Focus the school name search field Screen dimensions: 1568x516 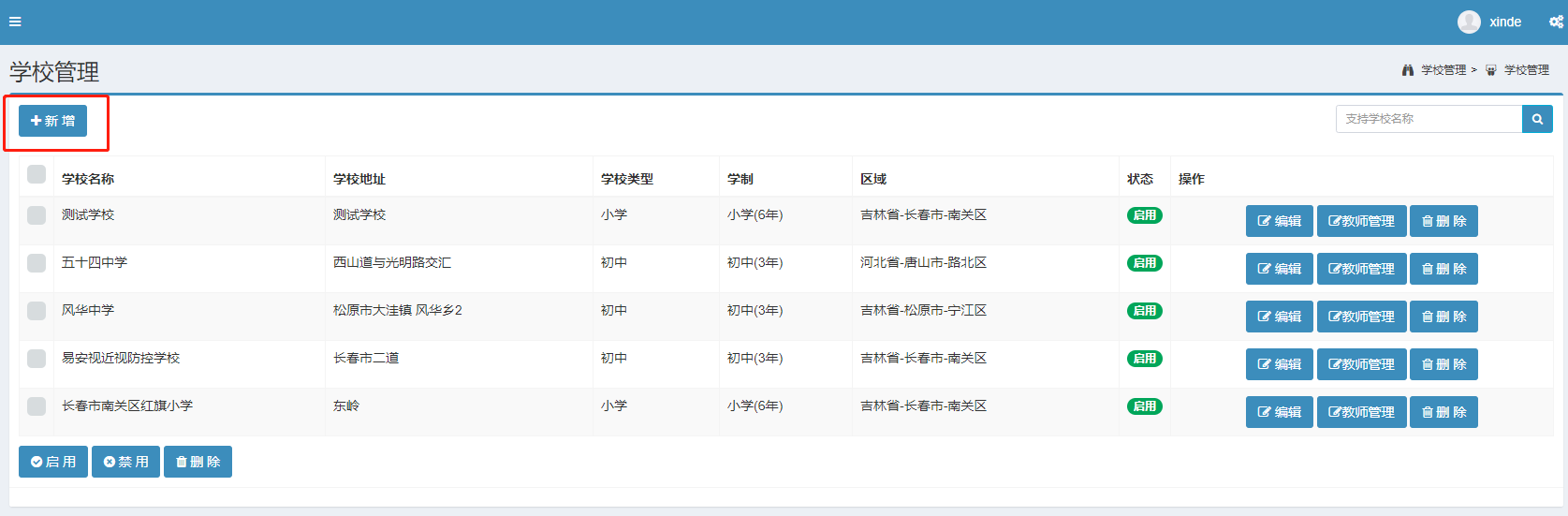coord(1428,119)
